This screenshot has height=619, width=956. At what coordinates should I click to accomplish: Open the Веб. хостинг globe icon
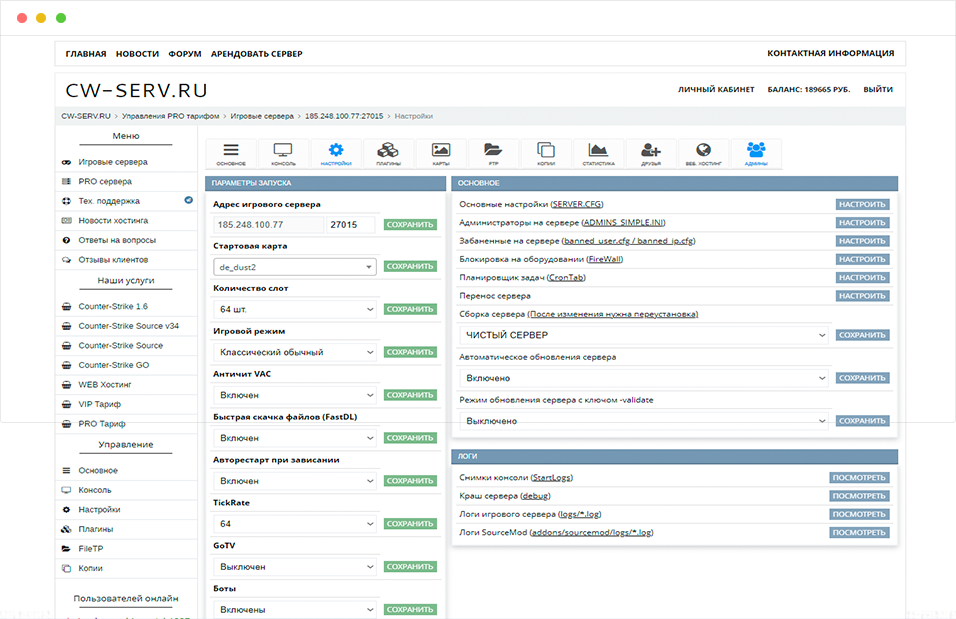(x=703, y=153)
